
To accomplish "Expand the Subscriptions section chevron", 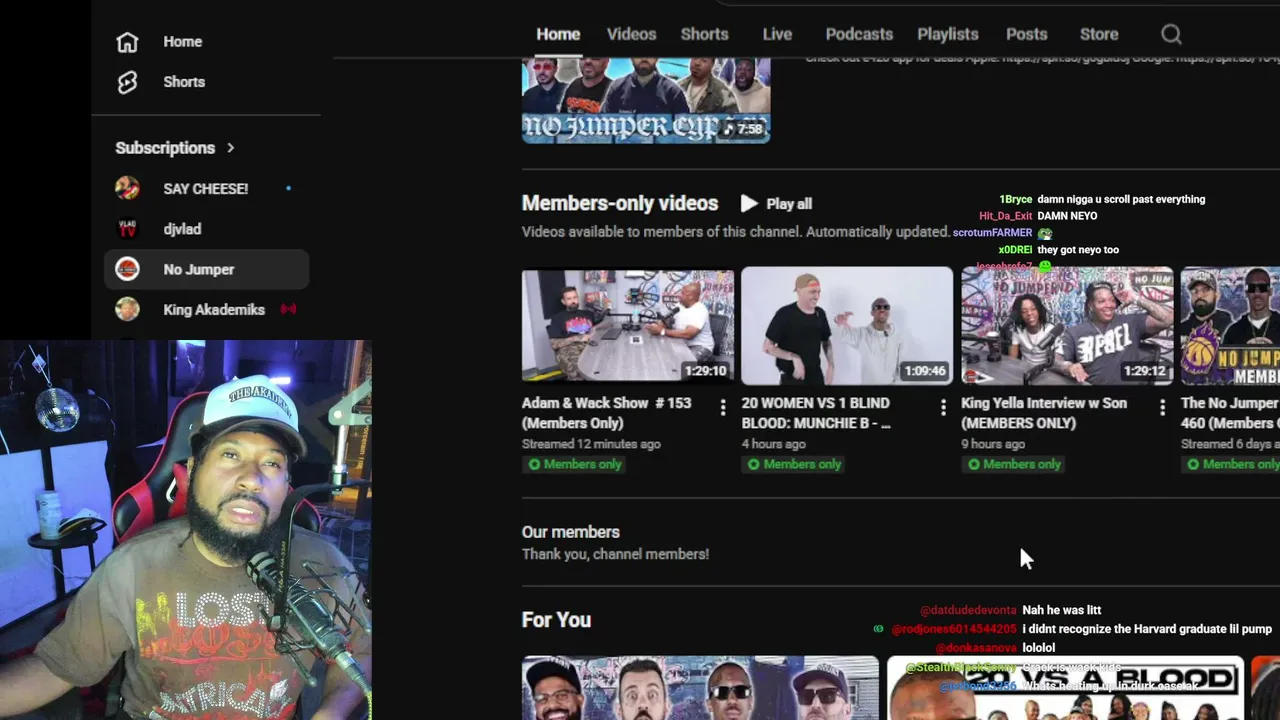I will 230,148.
